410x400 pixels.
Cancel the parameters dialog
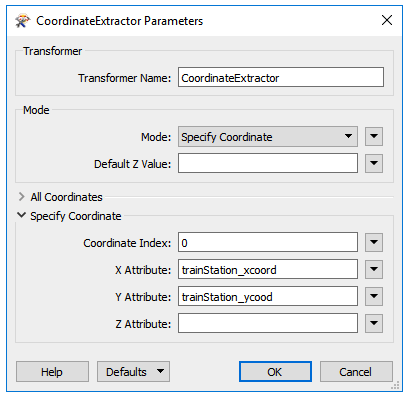356,372
